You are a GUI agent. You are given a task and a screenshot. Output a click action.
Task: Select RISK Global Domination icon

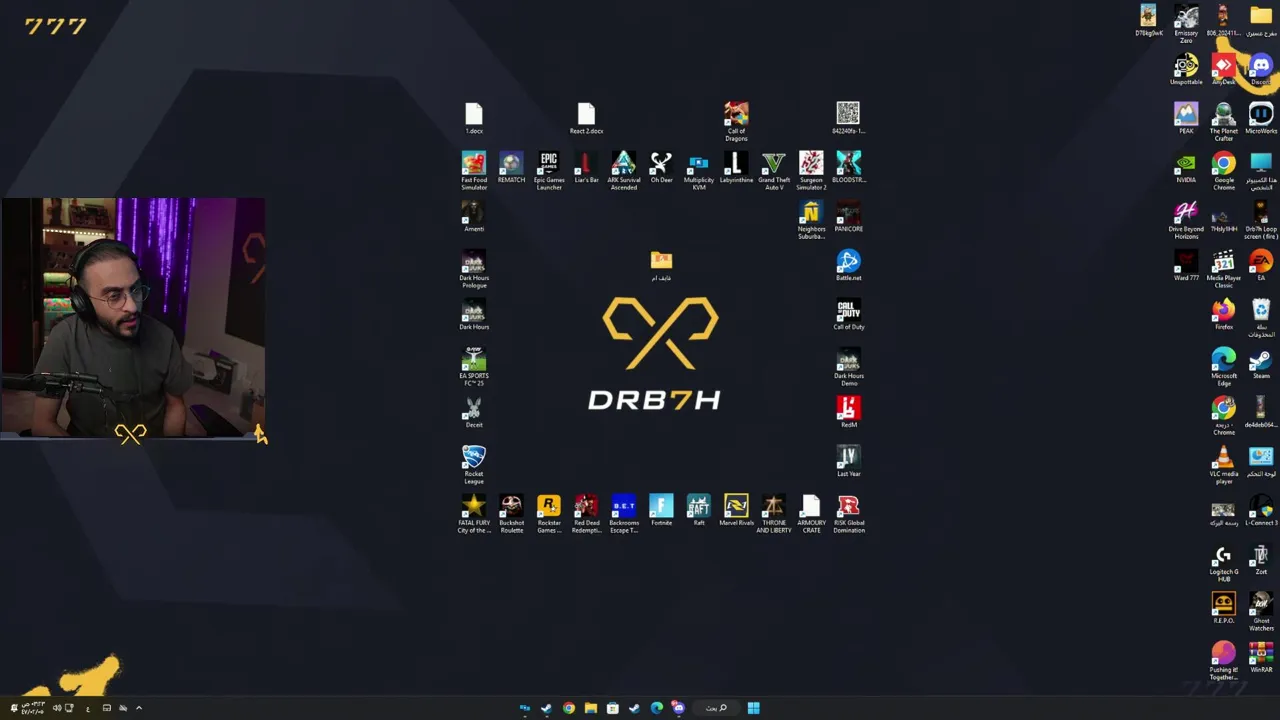pos(848,513)
